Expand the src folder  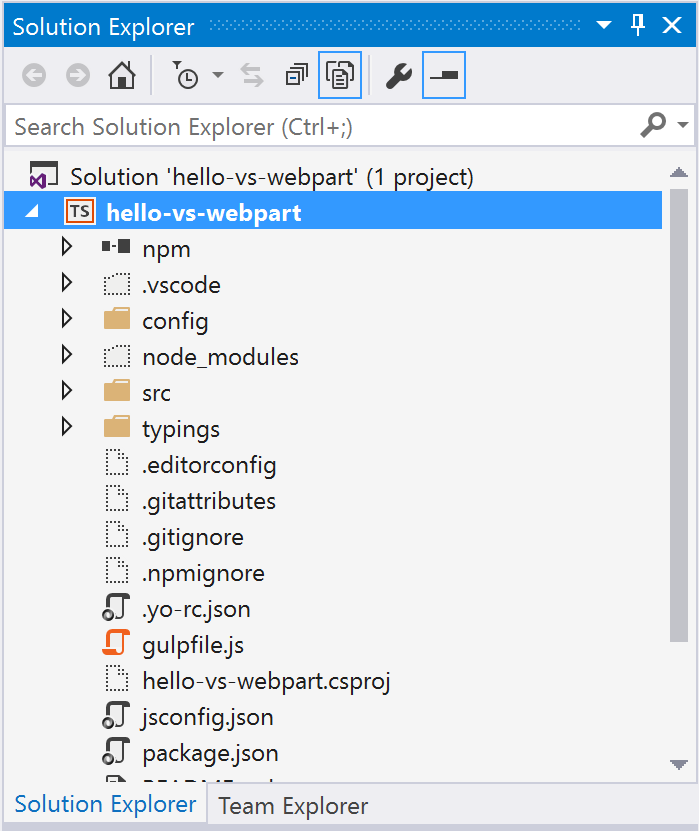[x=66, y=391]
